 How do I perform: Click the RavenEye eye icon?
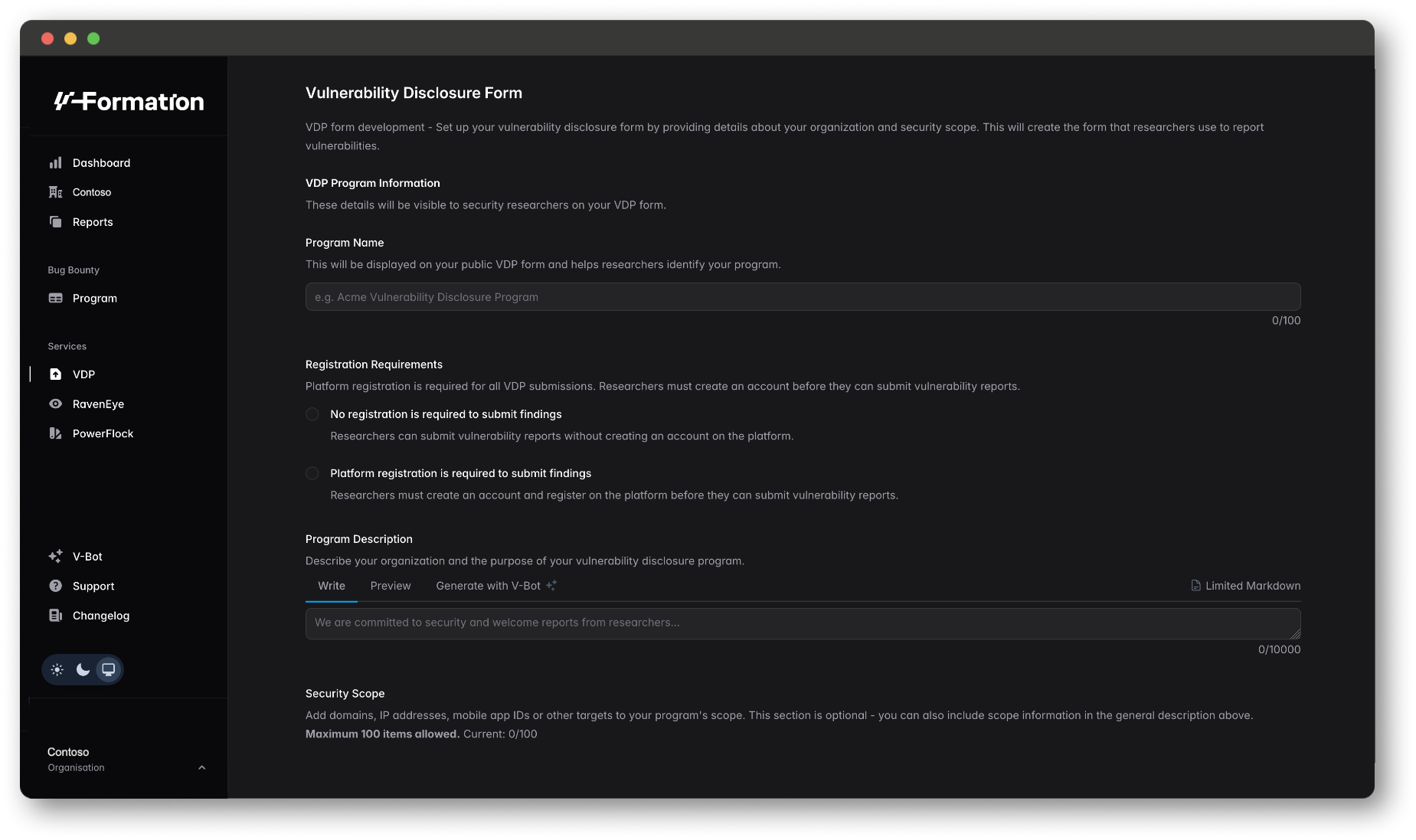point(55,404)
